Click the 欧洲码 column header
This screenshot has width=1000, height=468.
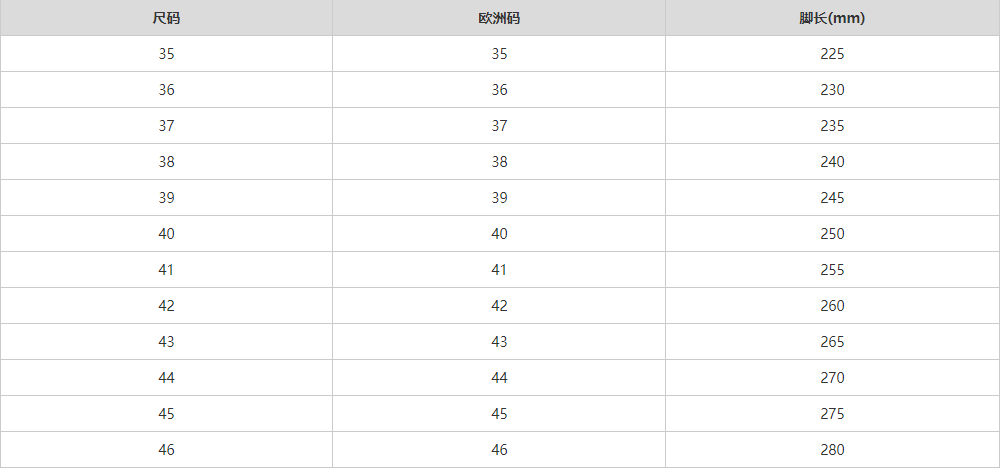(x=499, y=18)
